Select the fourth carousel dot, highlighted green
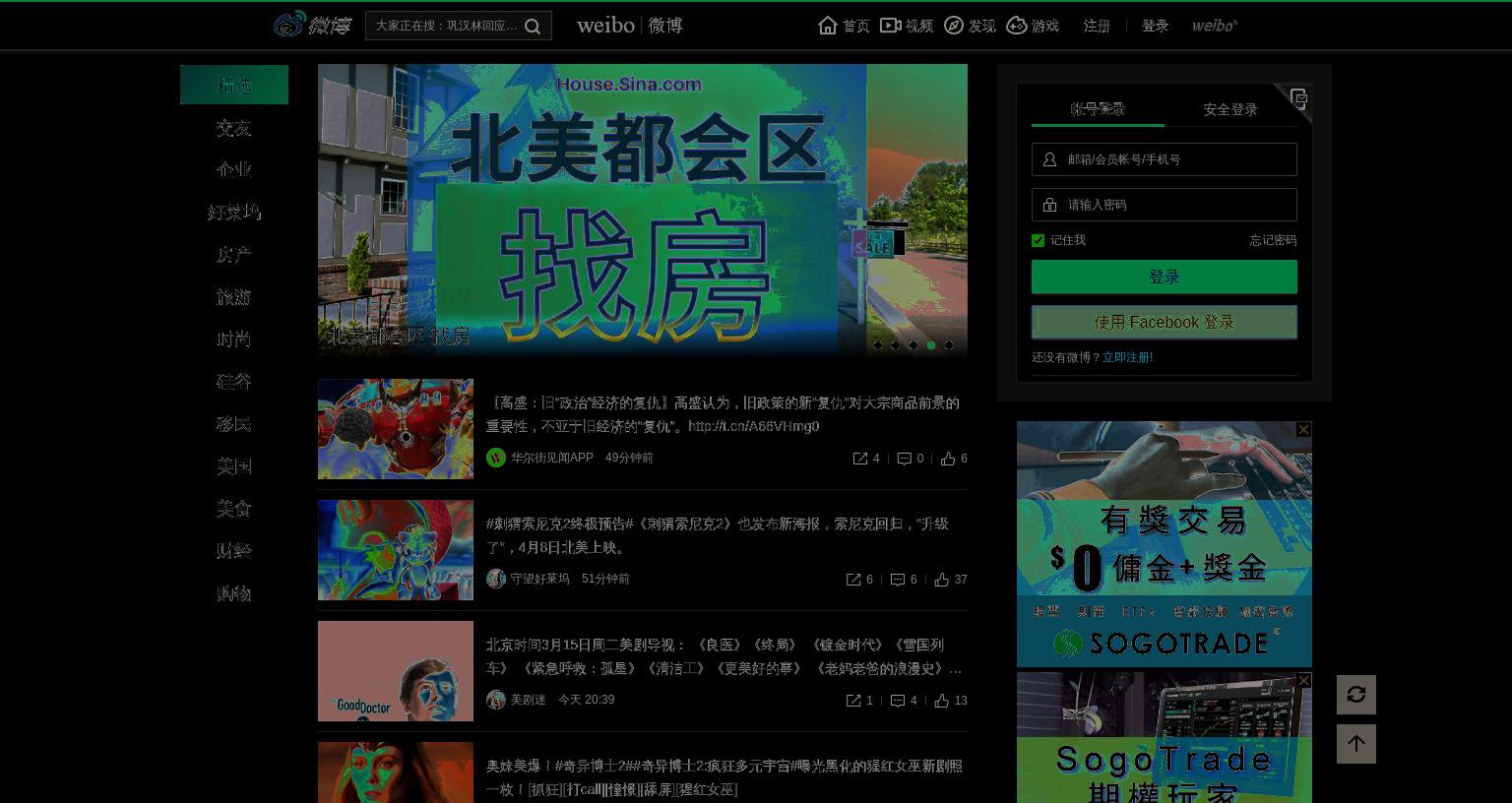Image resolution: width=1512 pixels, height=803 pixels. tap(931, 345)
